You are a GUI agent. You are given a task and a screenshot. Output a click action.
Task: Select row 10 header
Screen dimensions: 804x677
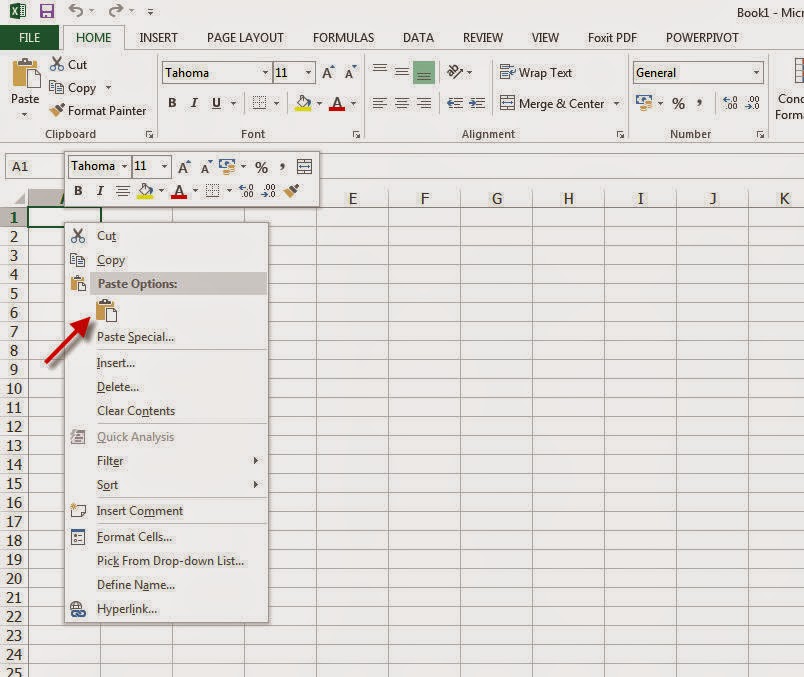pos(14,389)
